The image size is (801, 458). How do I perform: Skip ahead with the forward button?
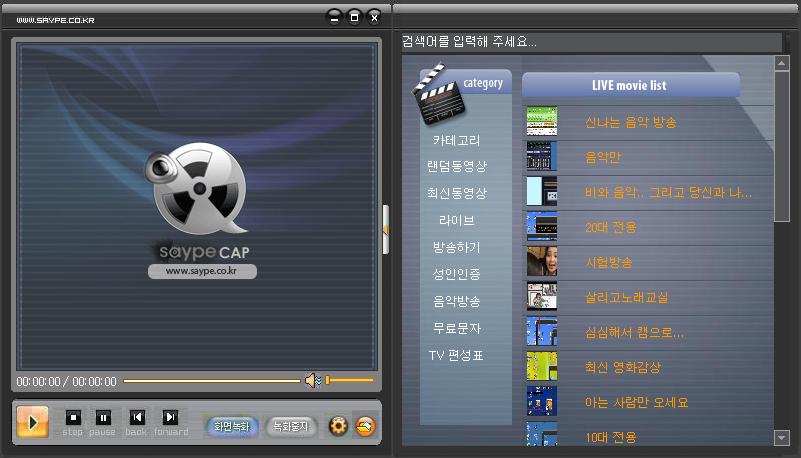click(170, 417)
